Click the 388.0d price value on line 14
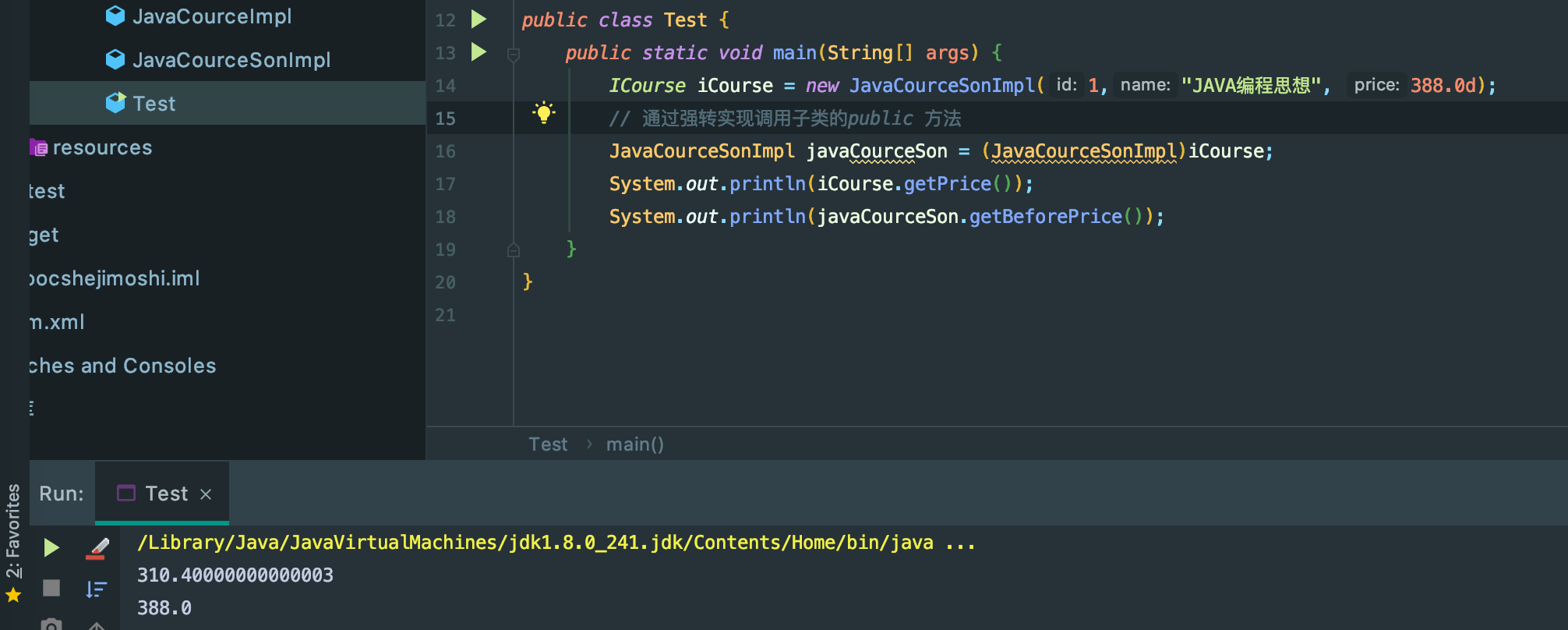1568x630 pixels. (1443, 85)
